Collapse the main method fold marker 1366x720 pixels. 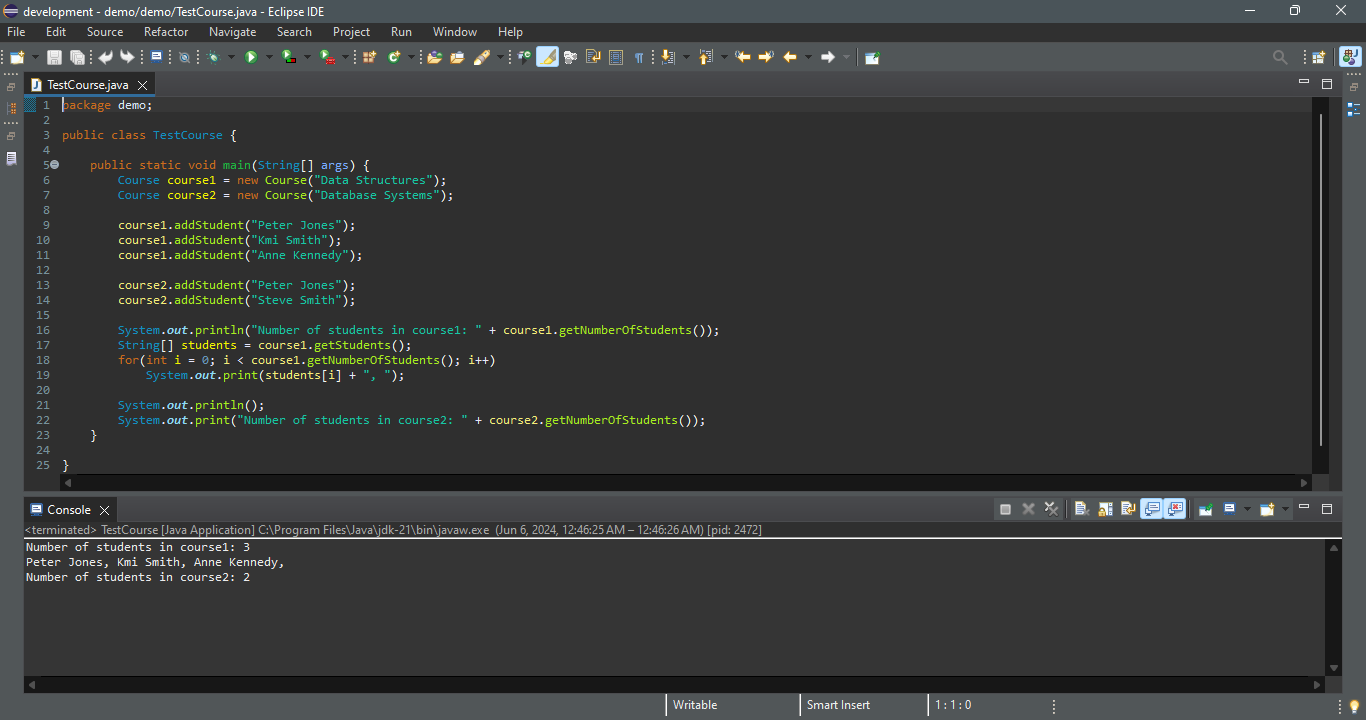point(55,165)
